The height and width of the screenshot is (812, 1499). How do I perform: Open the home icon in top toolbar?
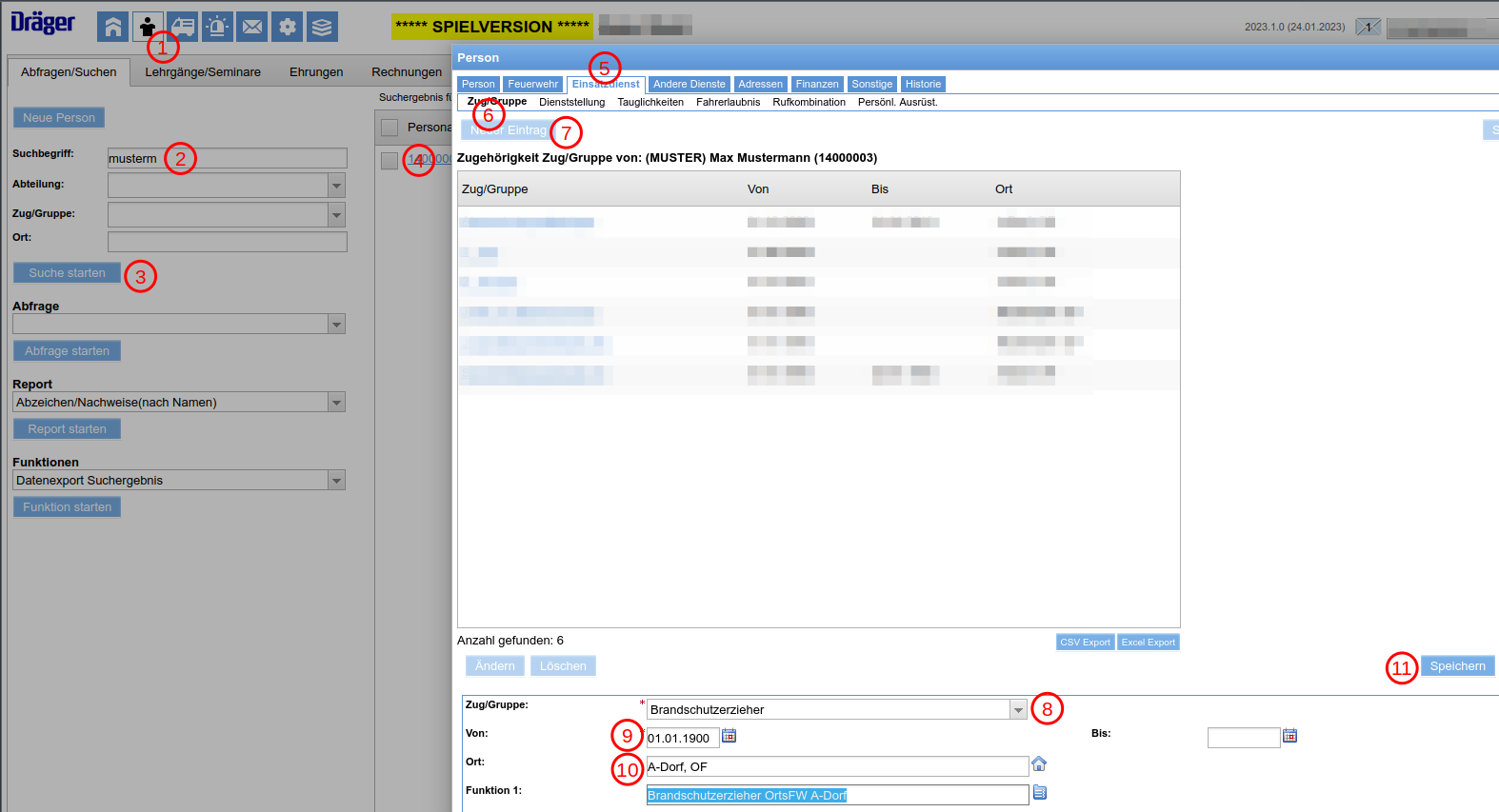112,27
